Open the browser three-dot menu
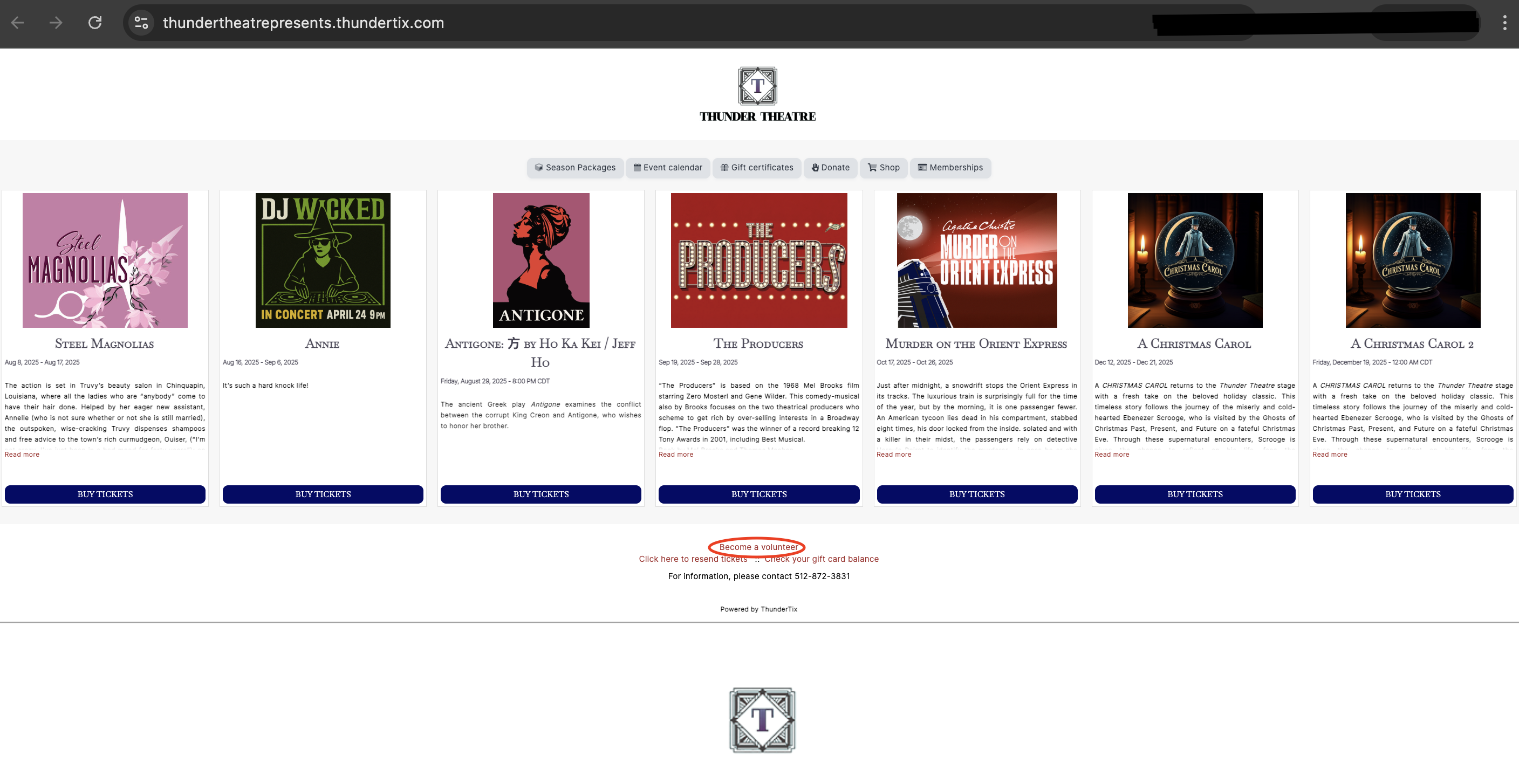Image resolution: width=1519 pixels, height=784 pixels. pyautogui.click(x=1504, y=23)
